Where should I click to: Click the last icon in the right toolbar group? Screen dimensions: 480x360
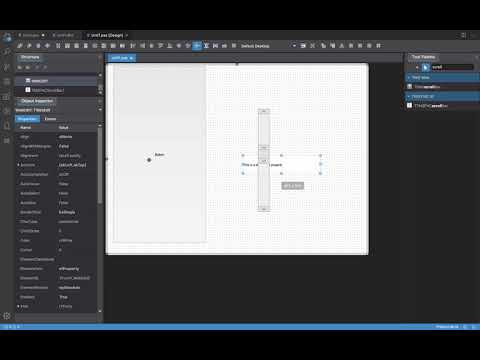(x=378, y=46)
